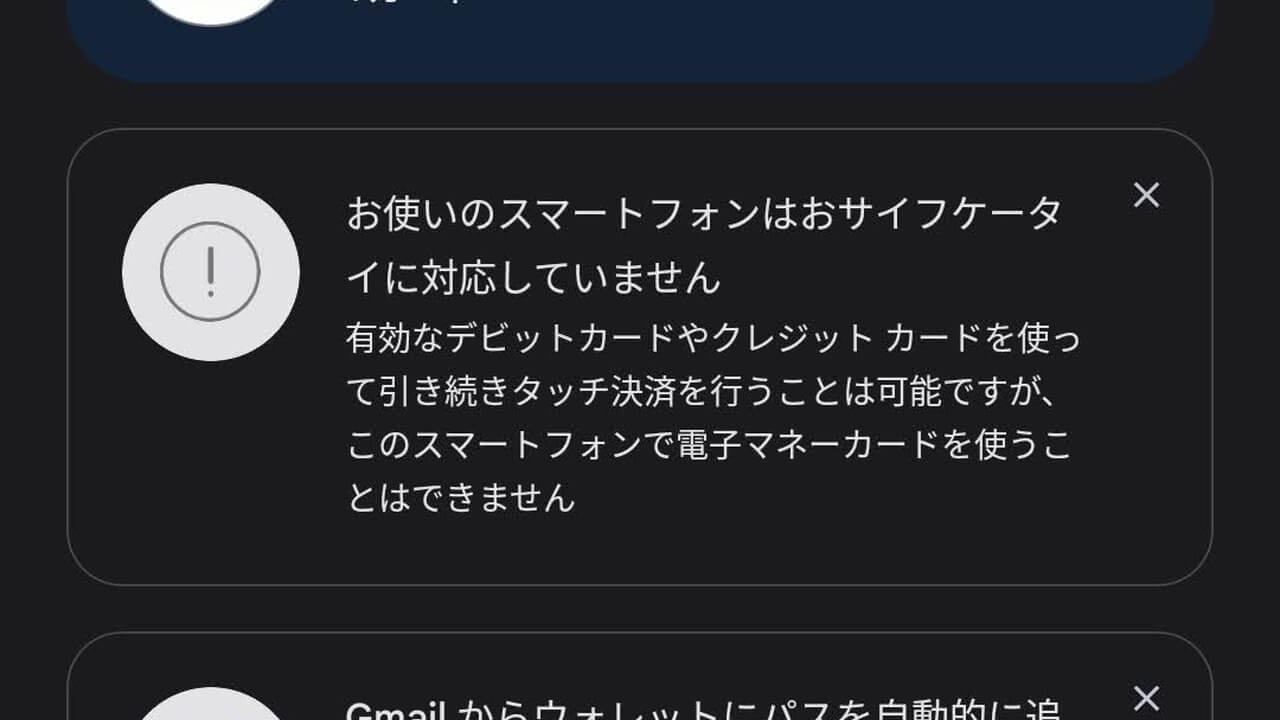Tap the white circular icon in the blue card
Image resolution: width=1280 pixels, height=720 pixels.
(x=210, y=10)
